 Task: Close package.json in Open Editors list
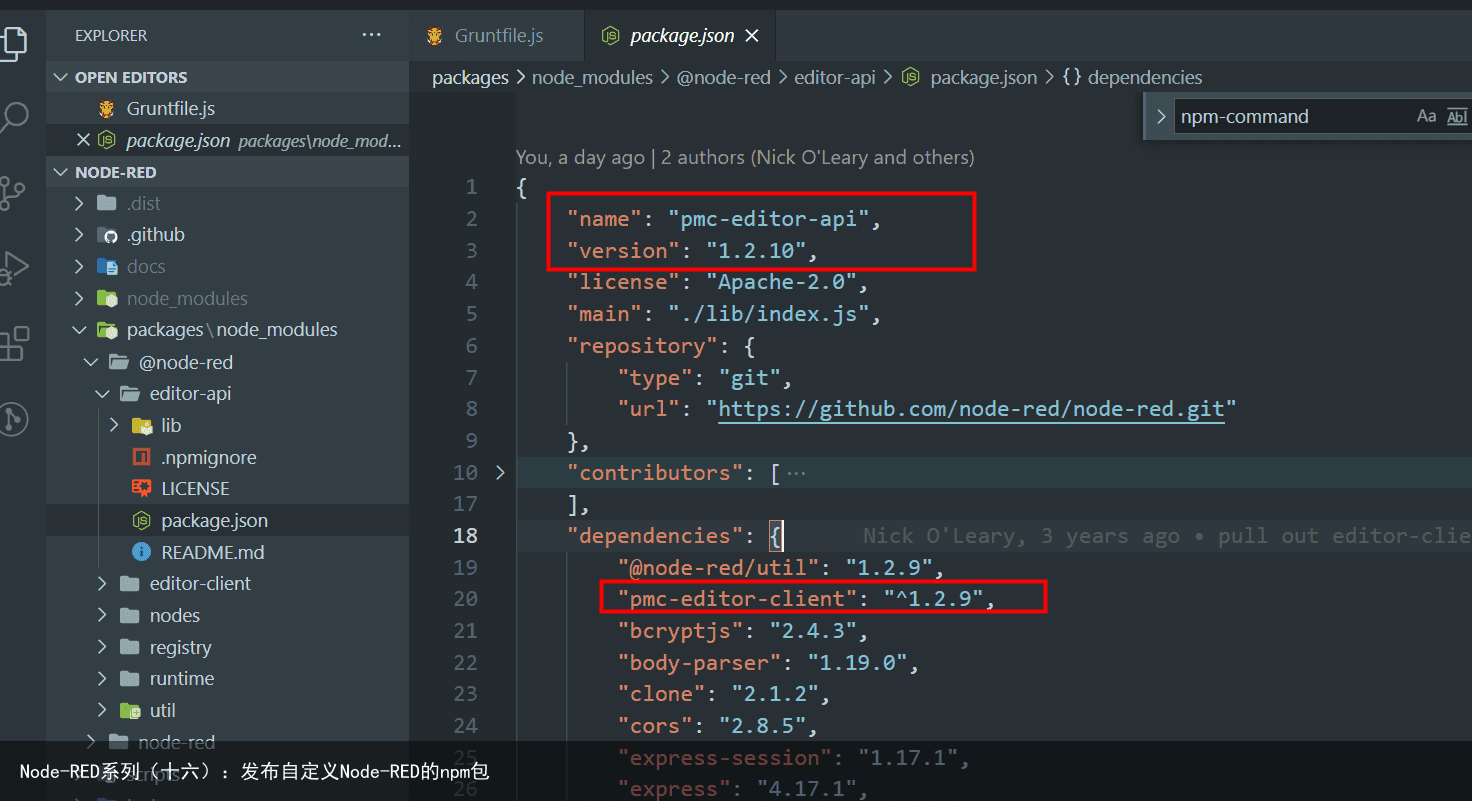pyautogui.click(x=83, y=140)
